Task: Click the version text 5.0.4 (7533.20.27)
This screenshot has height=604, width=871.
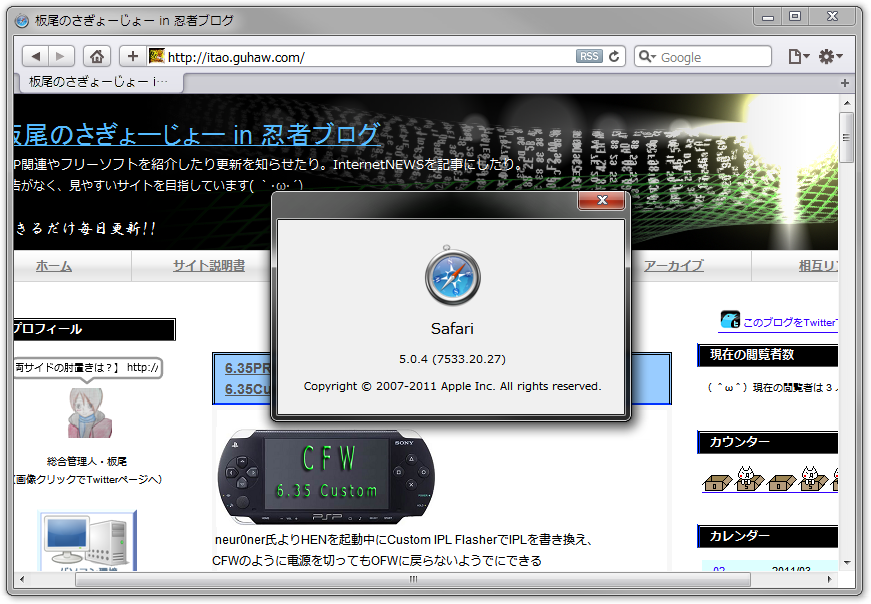Action: point(452,359)
